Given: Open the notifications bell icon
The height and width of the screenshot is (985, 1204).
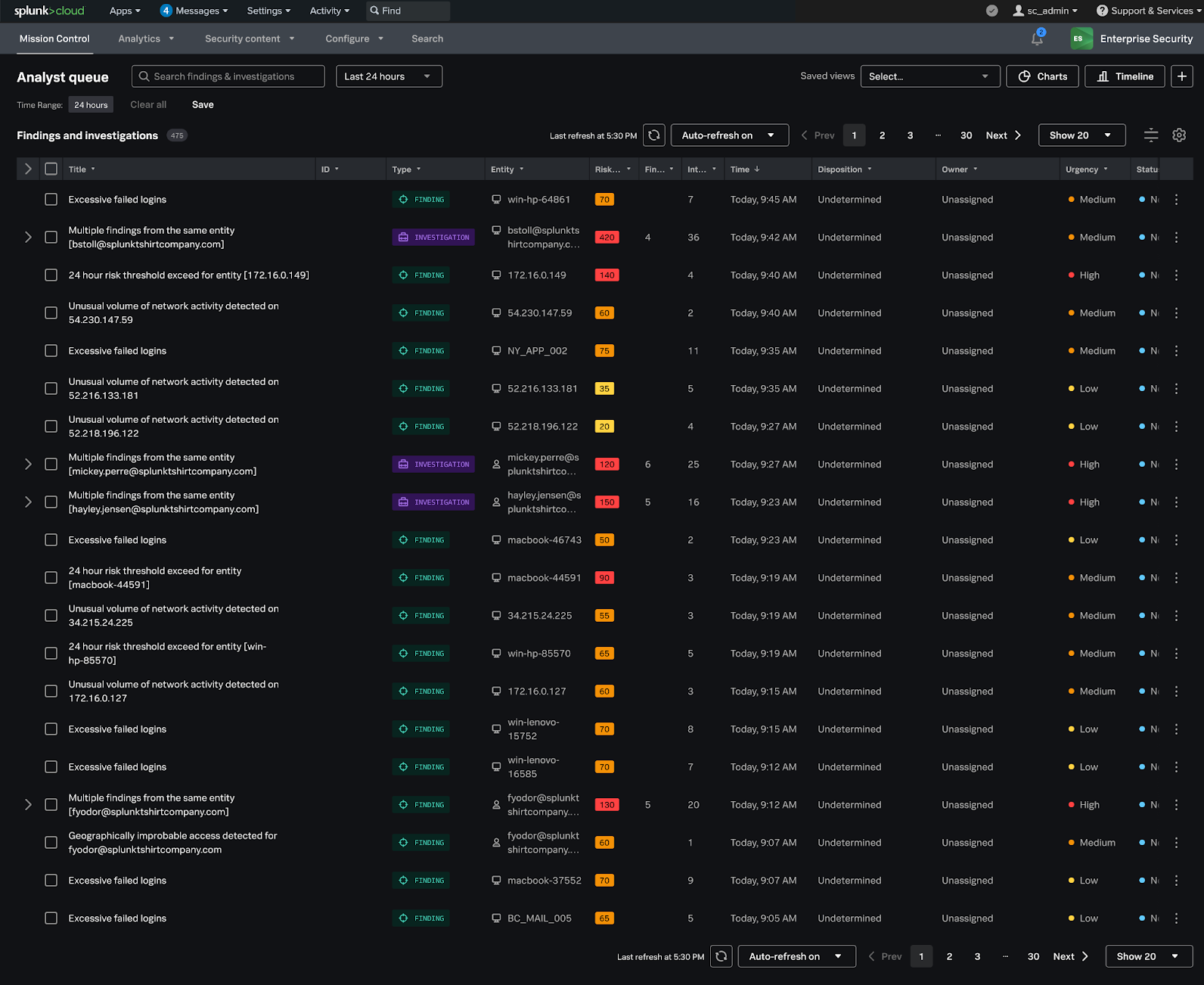Looking at the screenshot, I should (1037, 39).
